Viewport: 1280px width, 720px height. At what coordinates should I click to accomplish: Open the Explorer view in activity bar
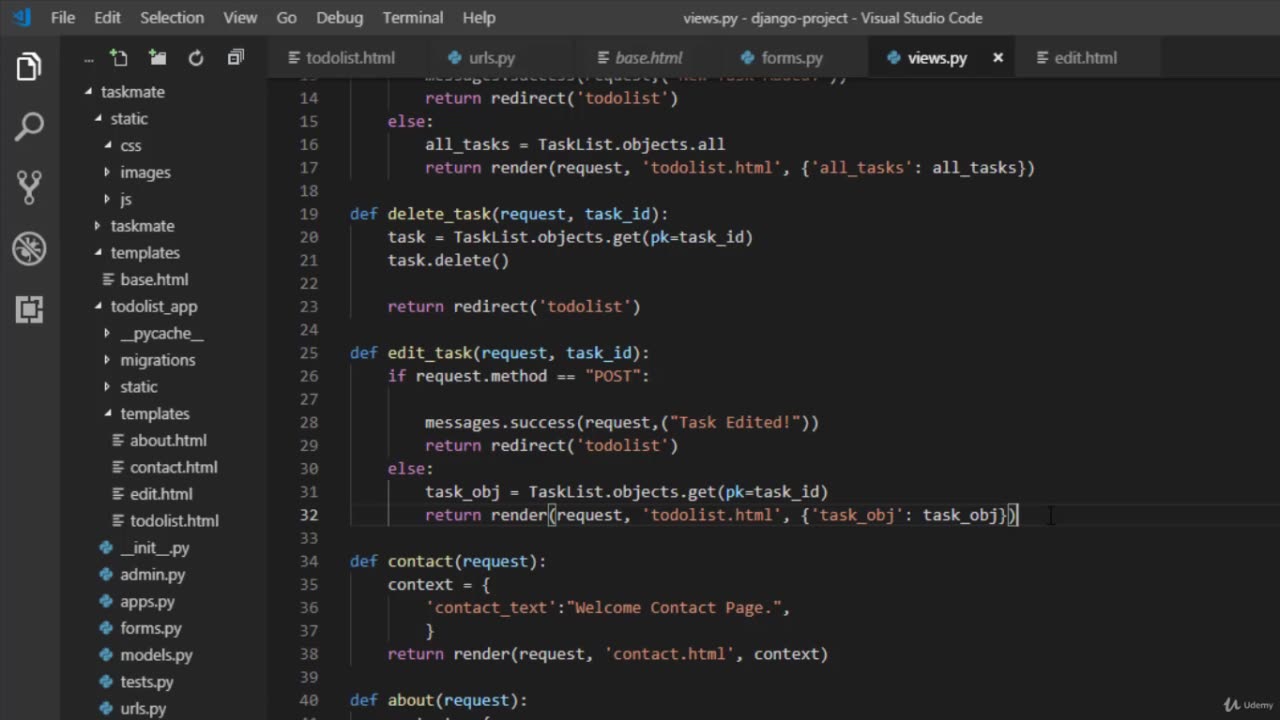point(29,67)
